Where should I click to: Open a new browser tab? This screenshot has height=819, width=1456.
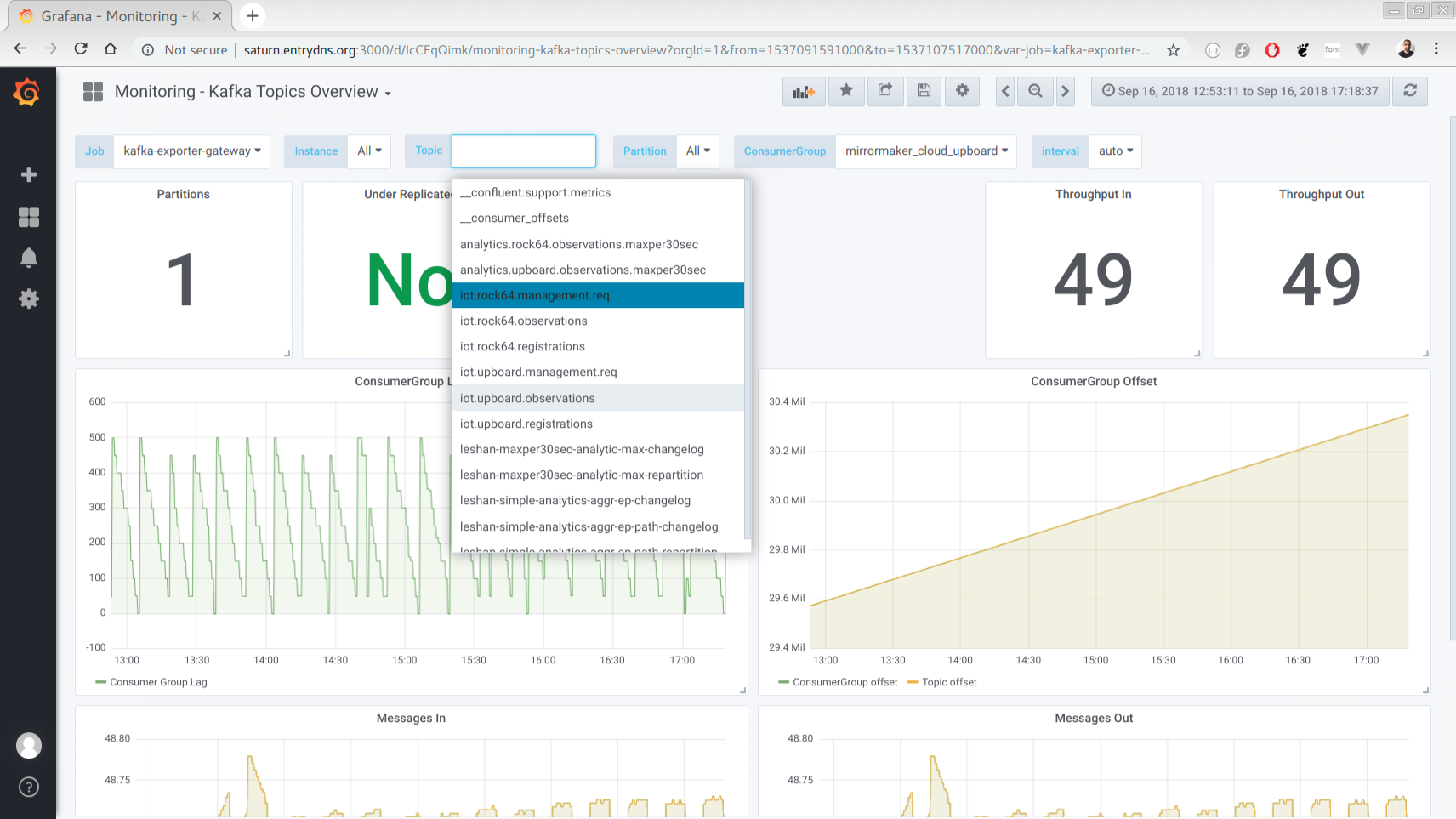pyautogui.click(x=253, y=15)
